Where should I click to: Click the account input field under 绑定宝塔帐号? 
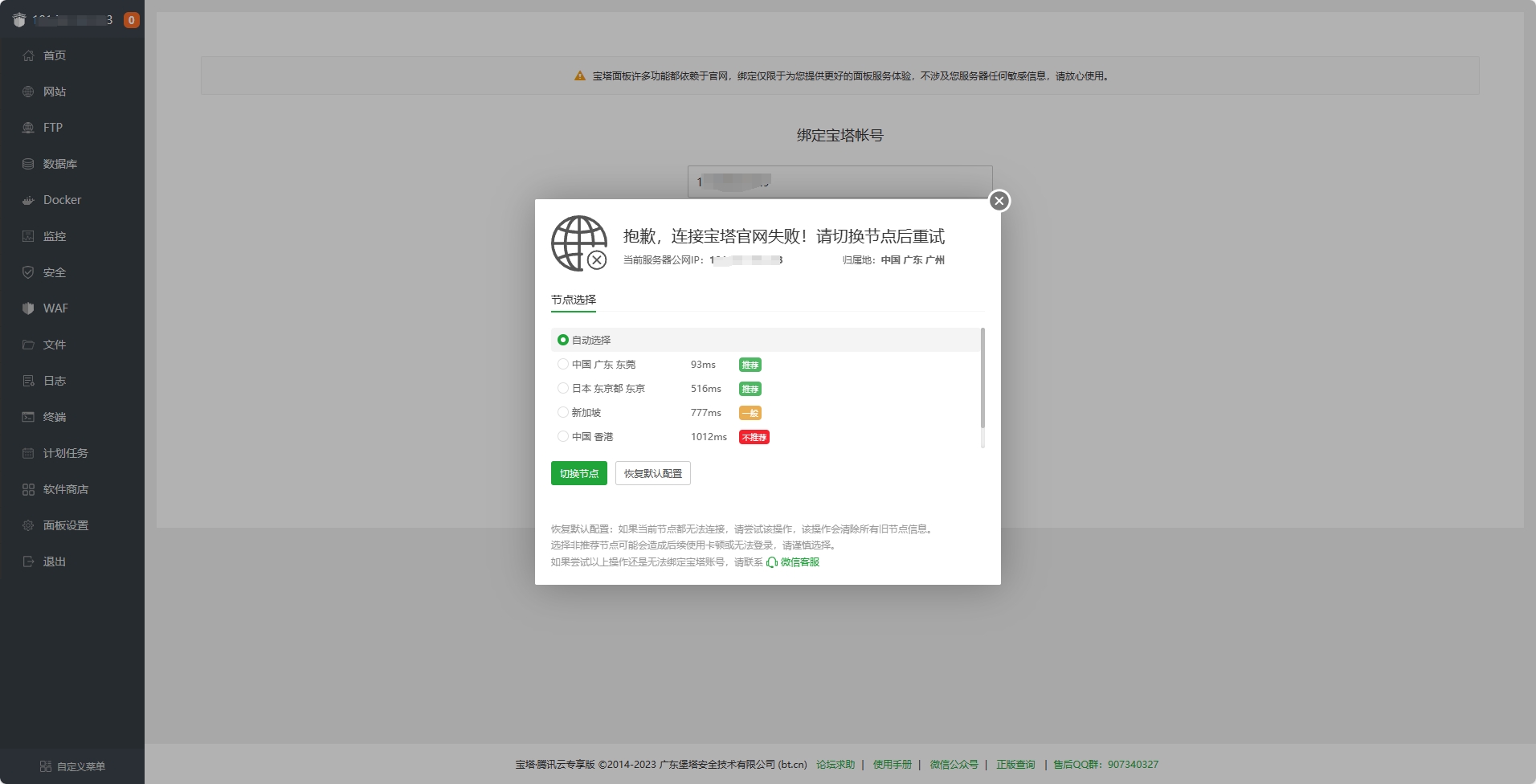[840, 182]
